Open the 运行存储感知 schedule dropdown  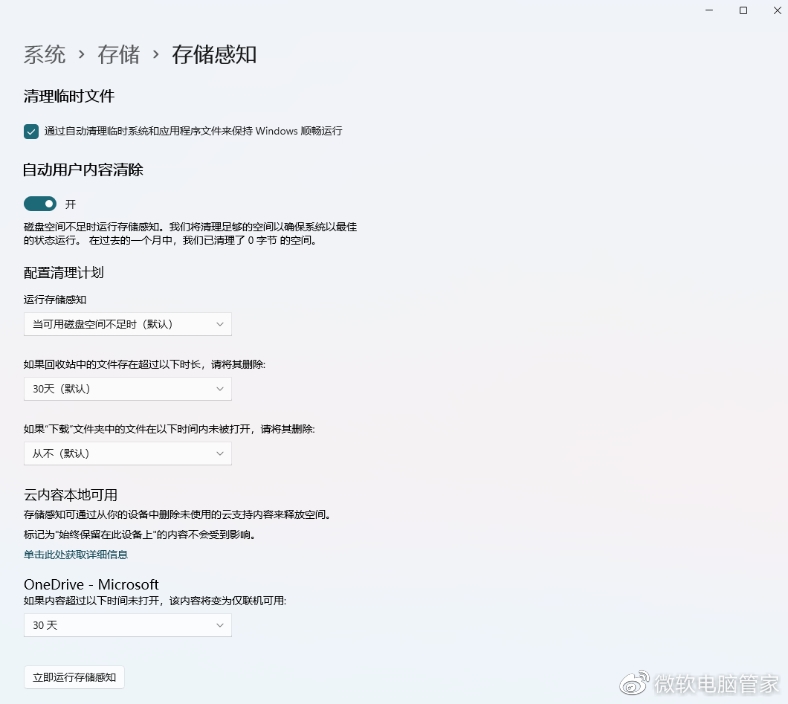pyautogui.click(x=128, y=324)
